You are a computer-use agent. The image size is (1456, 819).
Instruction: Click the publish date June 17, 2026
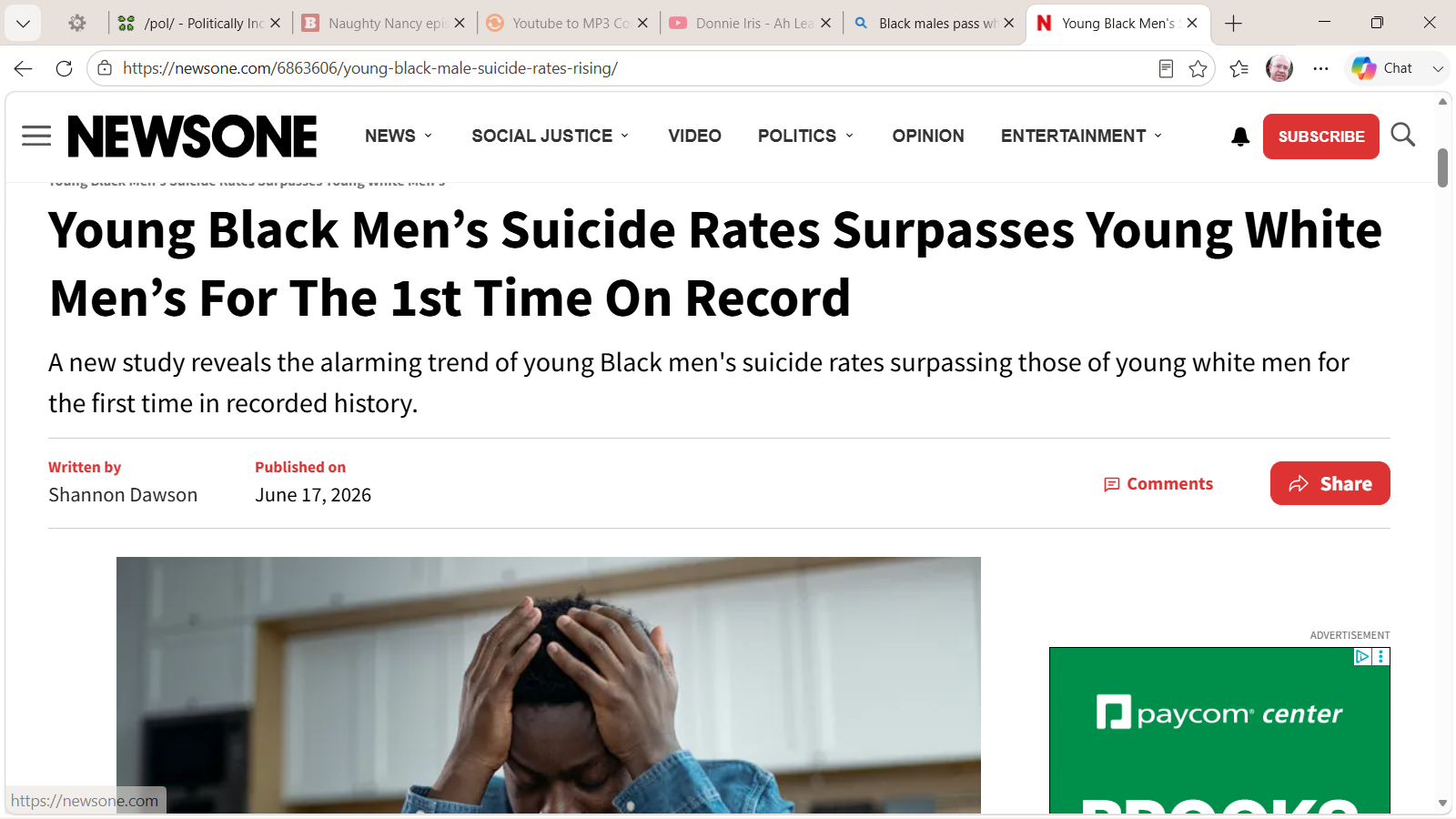[x=313, y=495]
